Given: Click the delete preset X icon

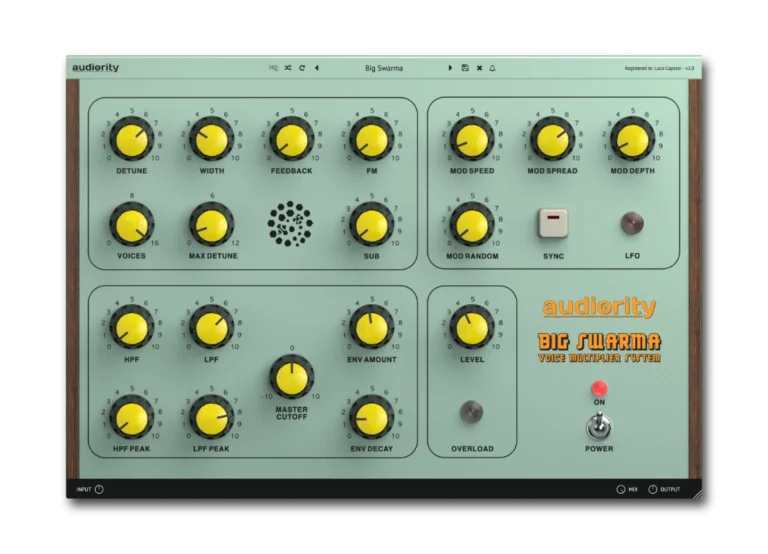Looking at the screenshot, I should coord(480,68).
